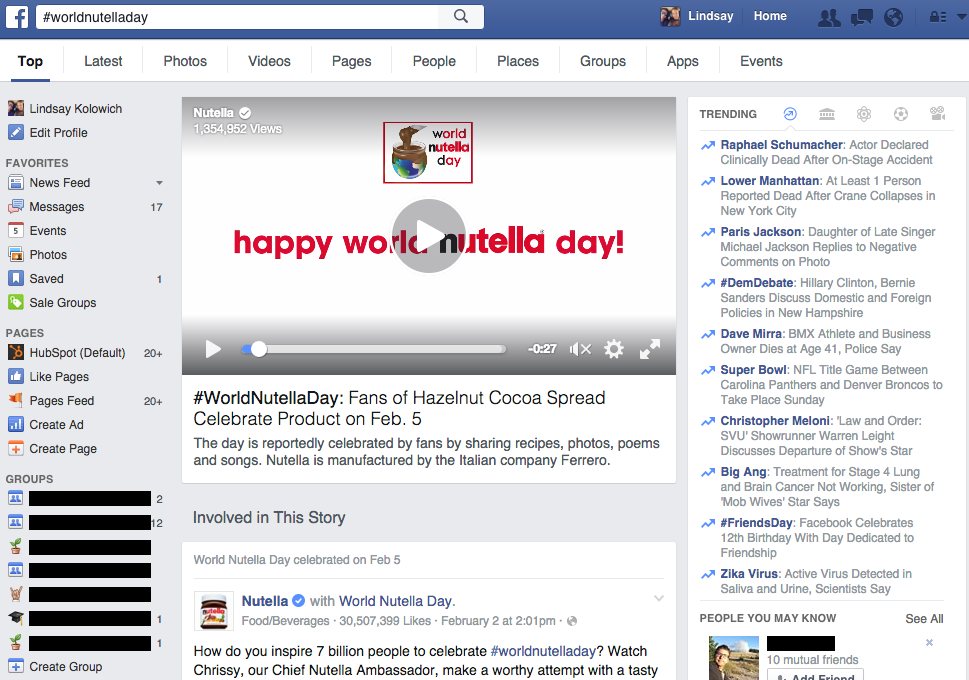Click the search magnifier button
This screenshot has height=680, width=969.
pos(460,17)
